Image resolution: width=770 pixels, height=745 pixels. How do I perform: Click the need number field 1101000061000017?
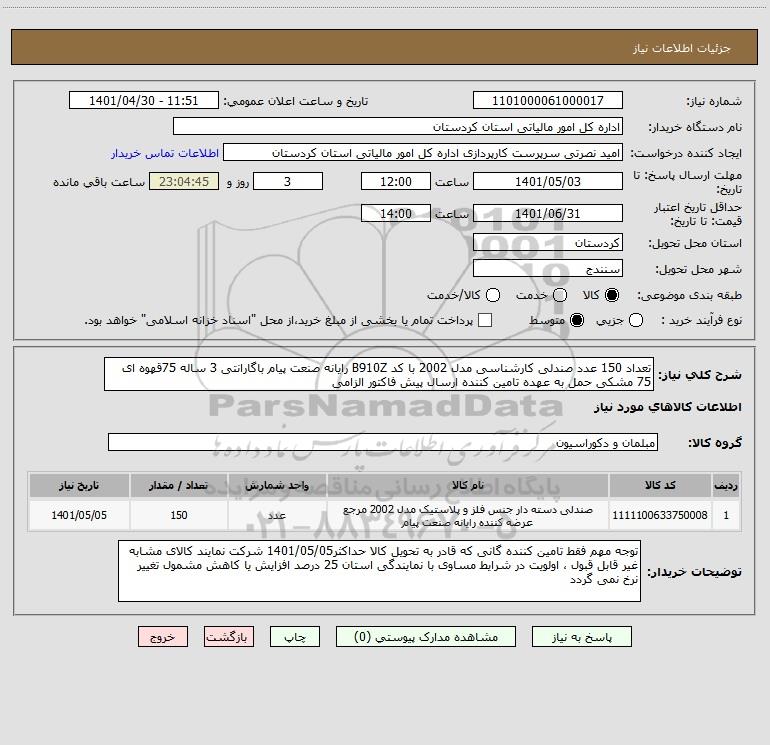coord(548,101)
